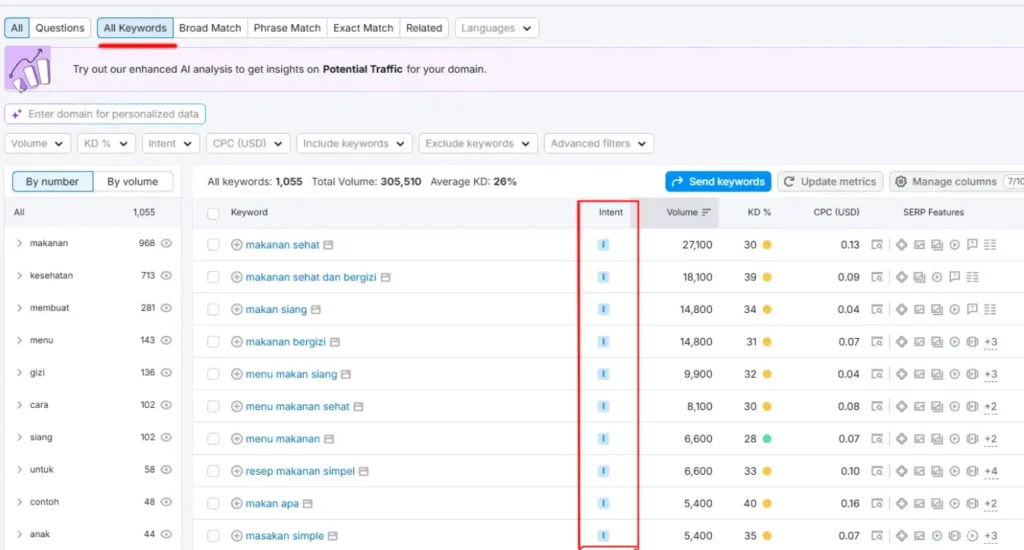
Task: Open SERP snapshot icon beside makanan bergizi
Action: click(335, 342)
